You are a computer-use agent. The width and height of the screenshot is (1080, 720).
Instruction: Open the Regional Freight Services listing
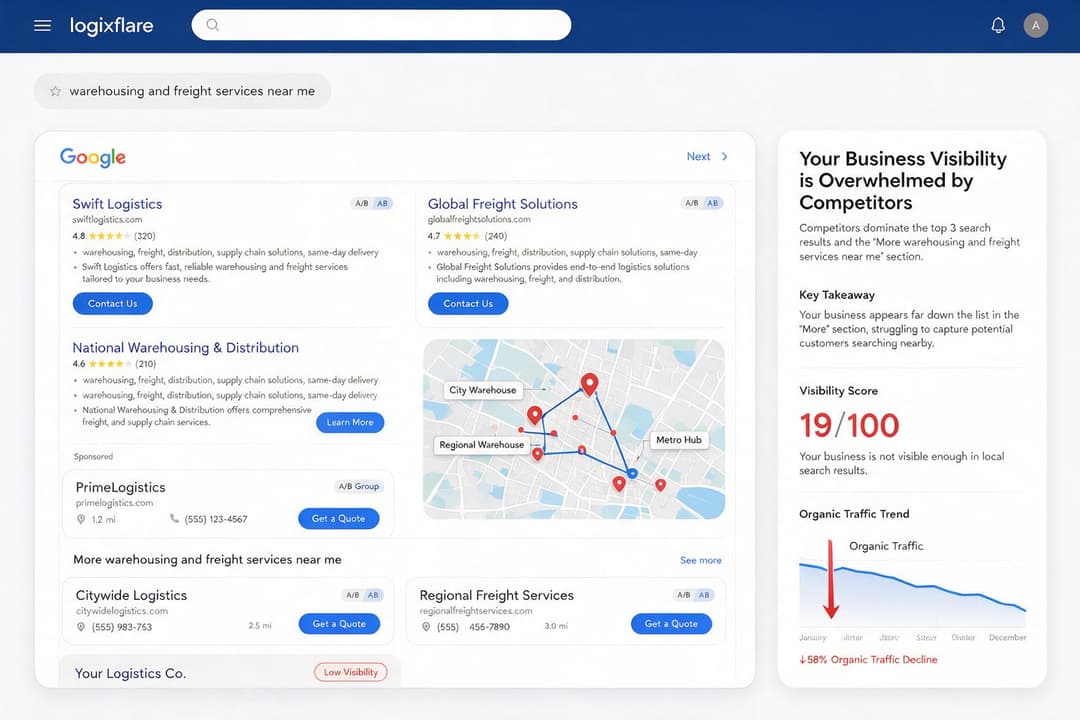(x=497, y=595)
